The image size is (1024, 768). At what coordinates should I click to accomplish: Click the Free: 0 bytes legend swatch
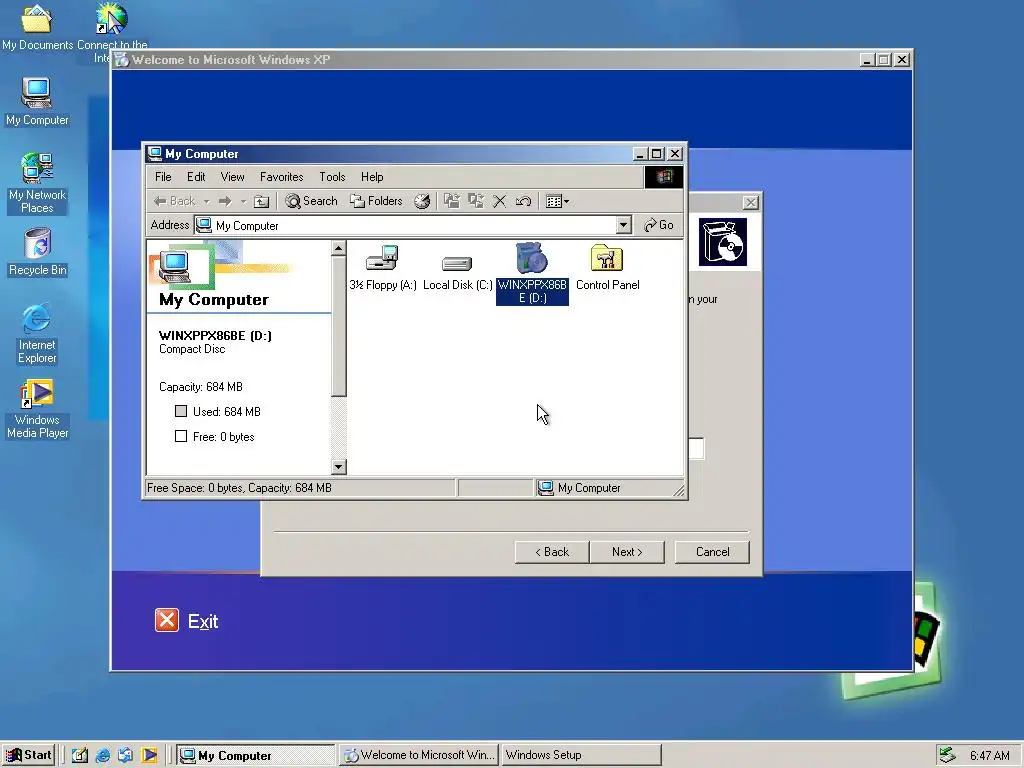tap(181, 436)
